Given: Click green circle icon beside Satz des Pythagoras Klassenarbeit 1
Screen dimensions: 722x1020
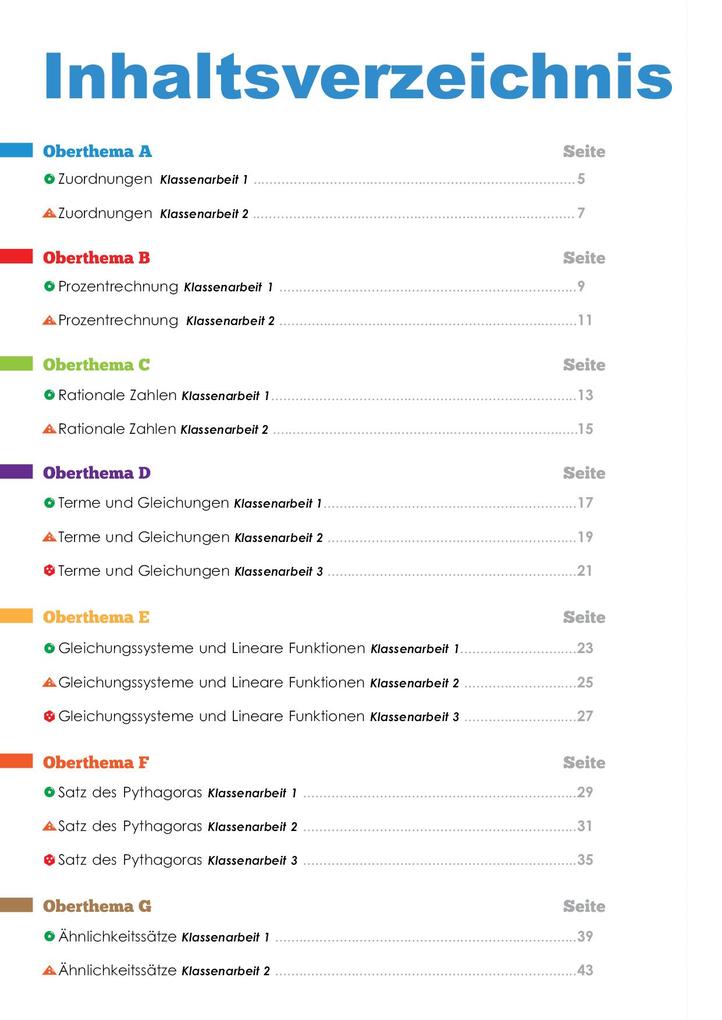Looking at the screenshot, I should [x=49, y=792].
